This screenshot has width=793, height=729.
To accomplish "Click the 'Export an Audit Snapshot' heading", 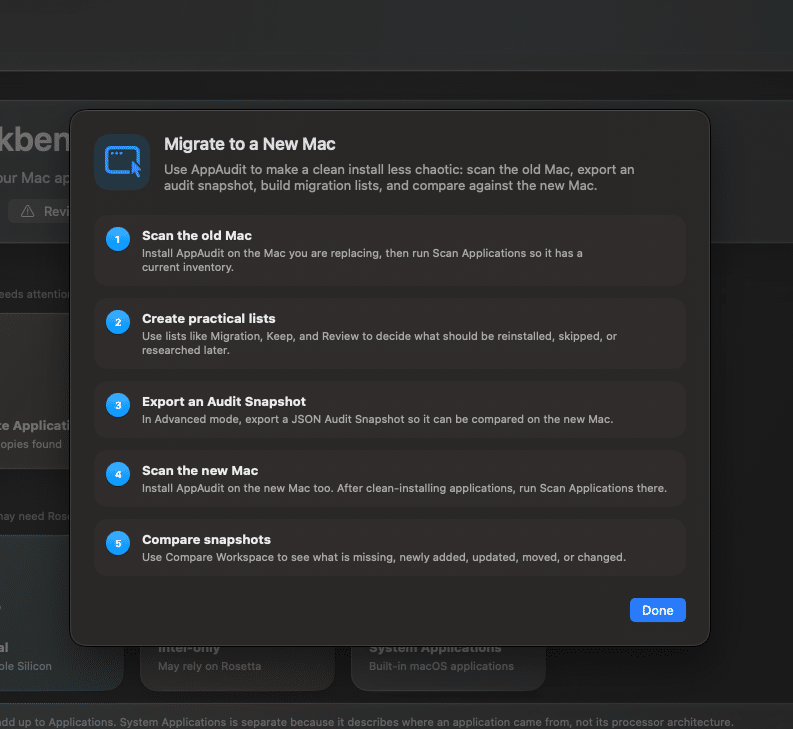I will click(x=224, y=402).
